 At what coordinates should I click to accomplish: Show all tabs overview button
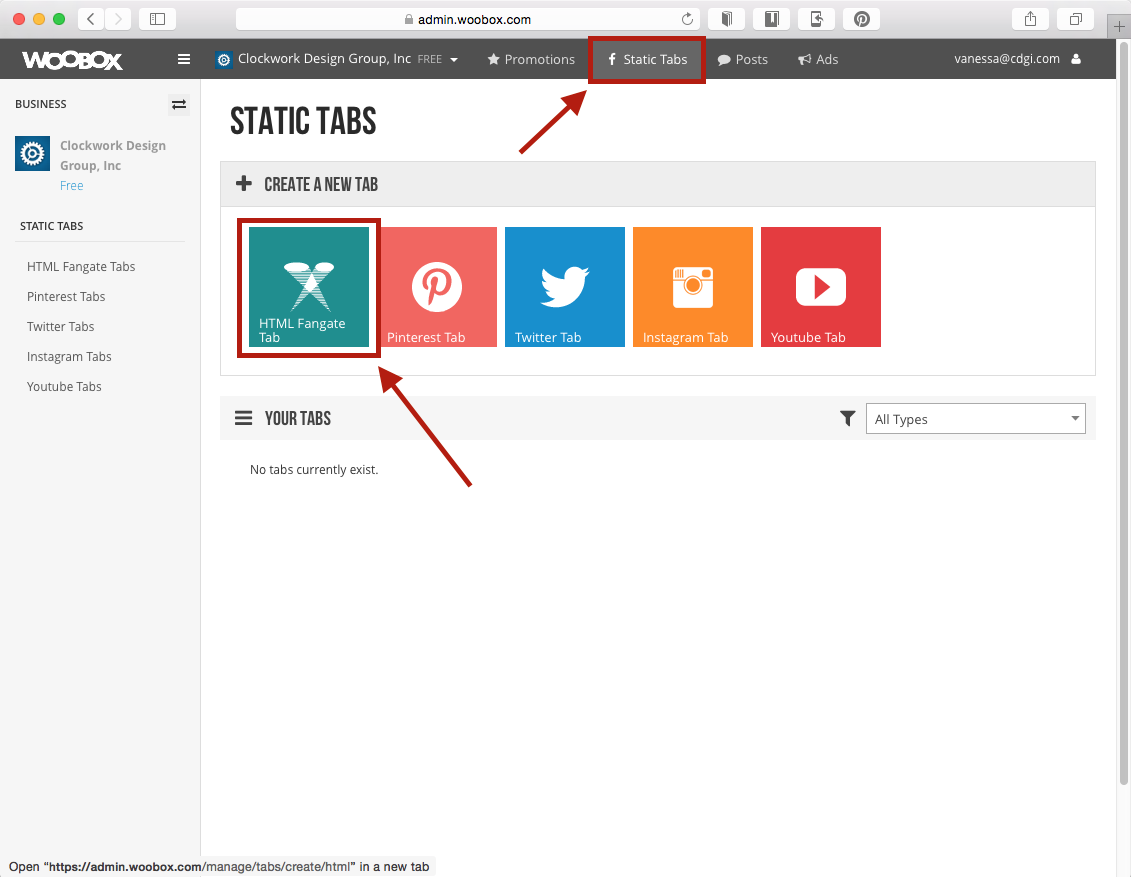(x=1075, y=19)
